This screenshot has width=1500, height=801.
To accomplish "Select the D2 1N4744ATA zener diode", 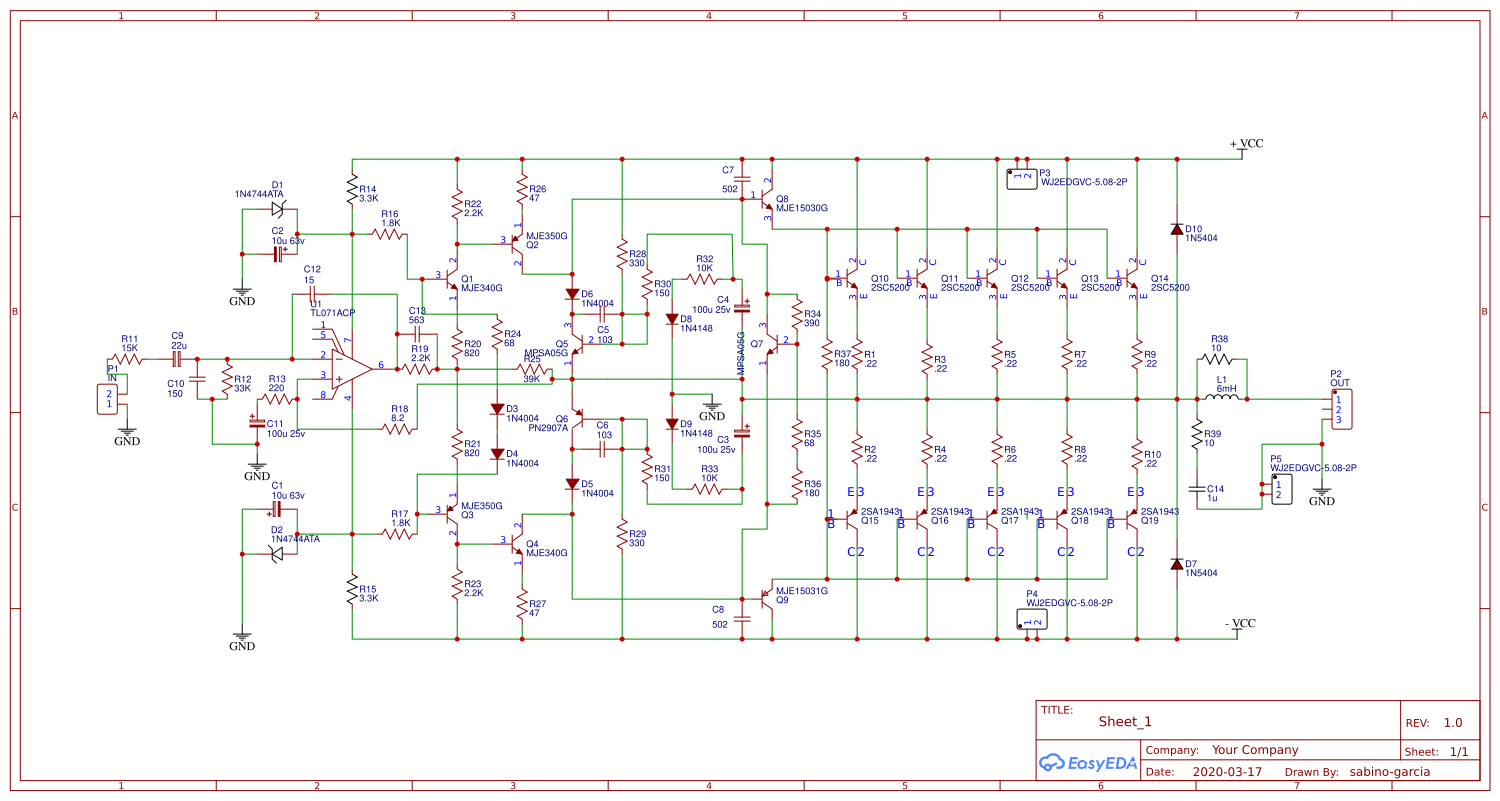I will pos(277,552).
